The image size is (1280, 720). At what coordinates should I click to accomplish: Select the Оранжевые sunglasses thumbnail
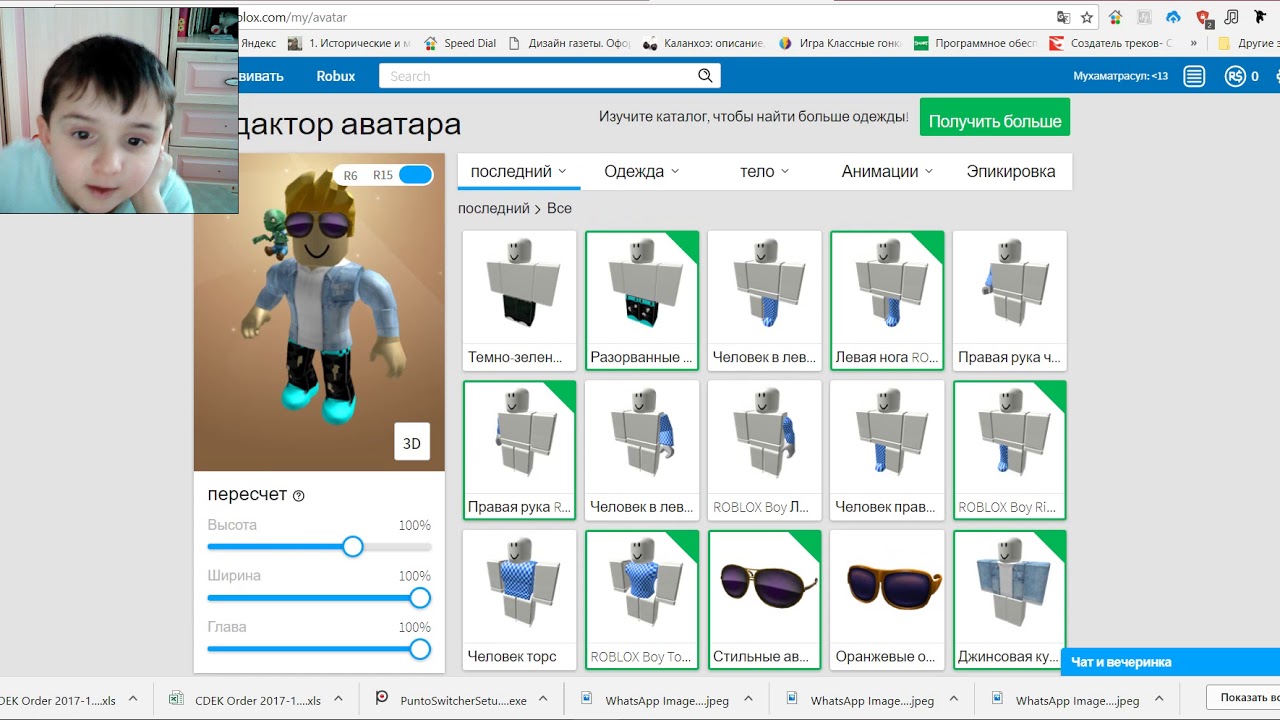(887, 599)
